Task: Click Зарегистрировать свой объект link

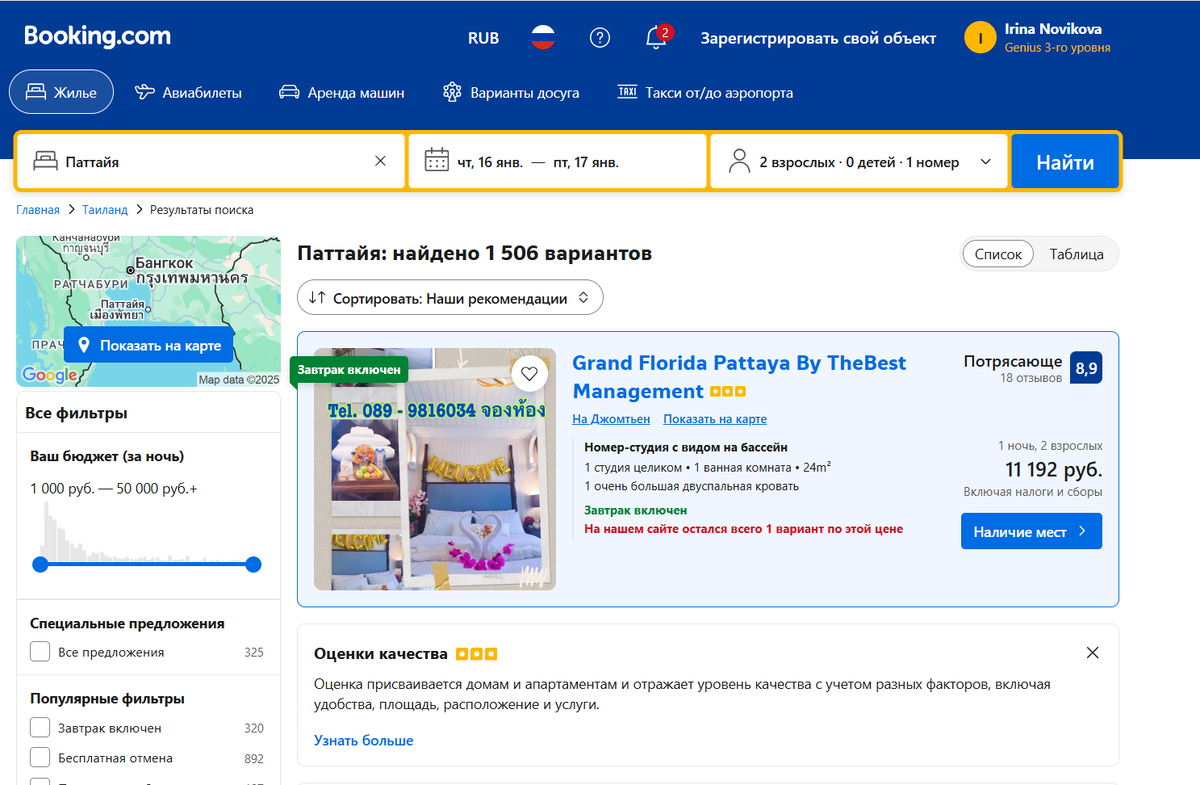Action: tap(818, 38)
